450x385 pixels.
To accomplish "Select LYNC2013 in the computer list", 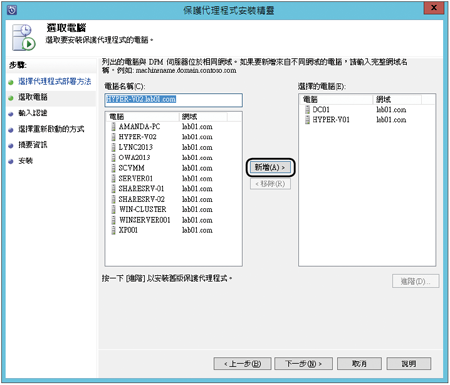I will click(136, 147).
